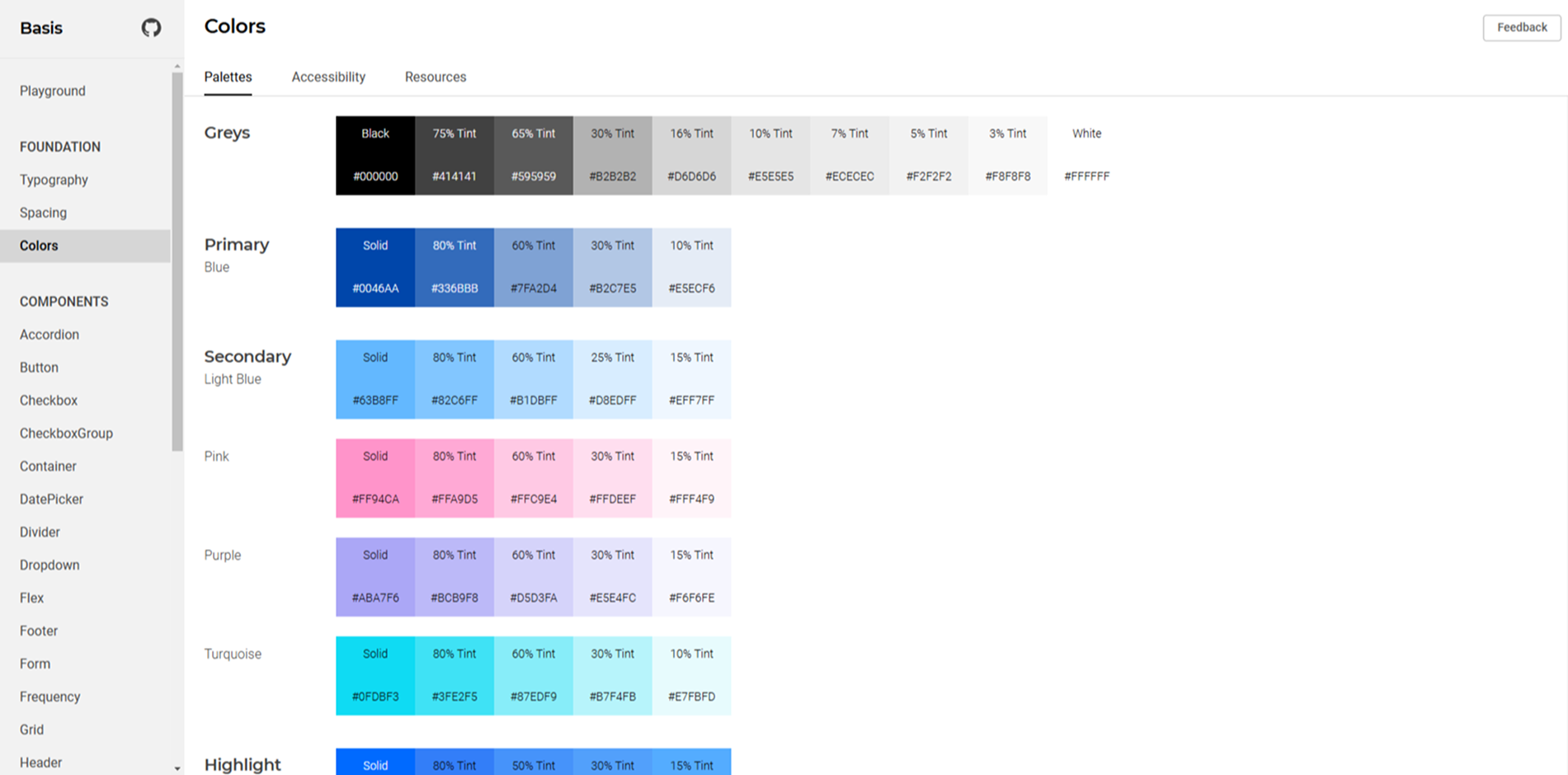Image resolution: width=1568 pixels, height=775 pixels.
Task: Go to the Spacing page
Action: pos(43,213)
